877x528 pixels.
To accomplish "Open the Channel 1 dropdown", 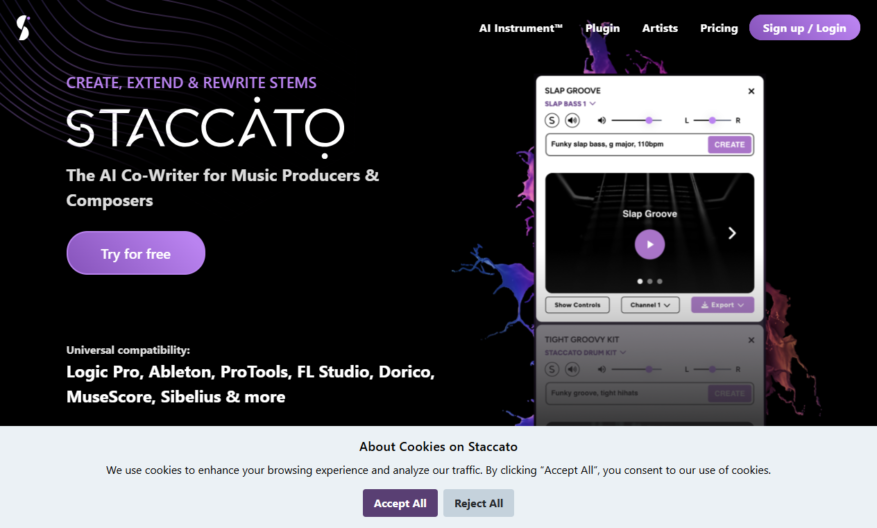I will tap(650, 305).
